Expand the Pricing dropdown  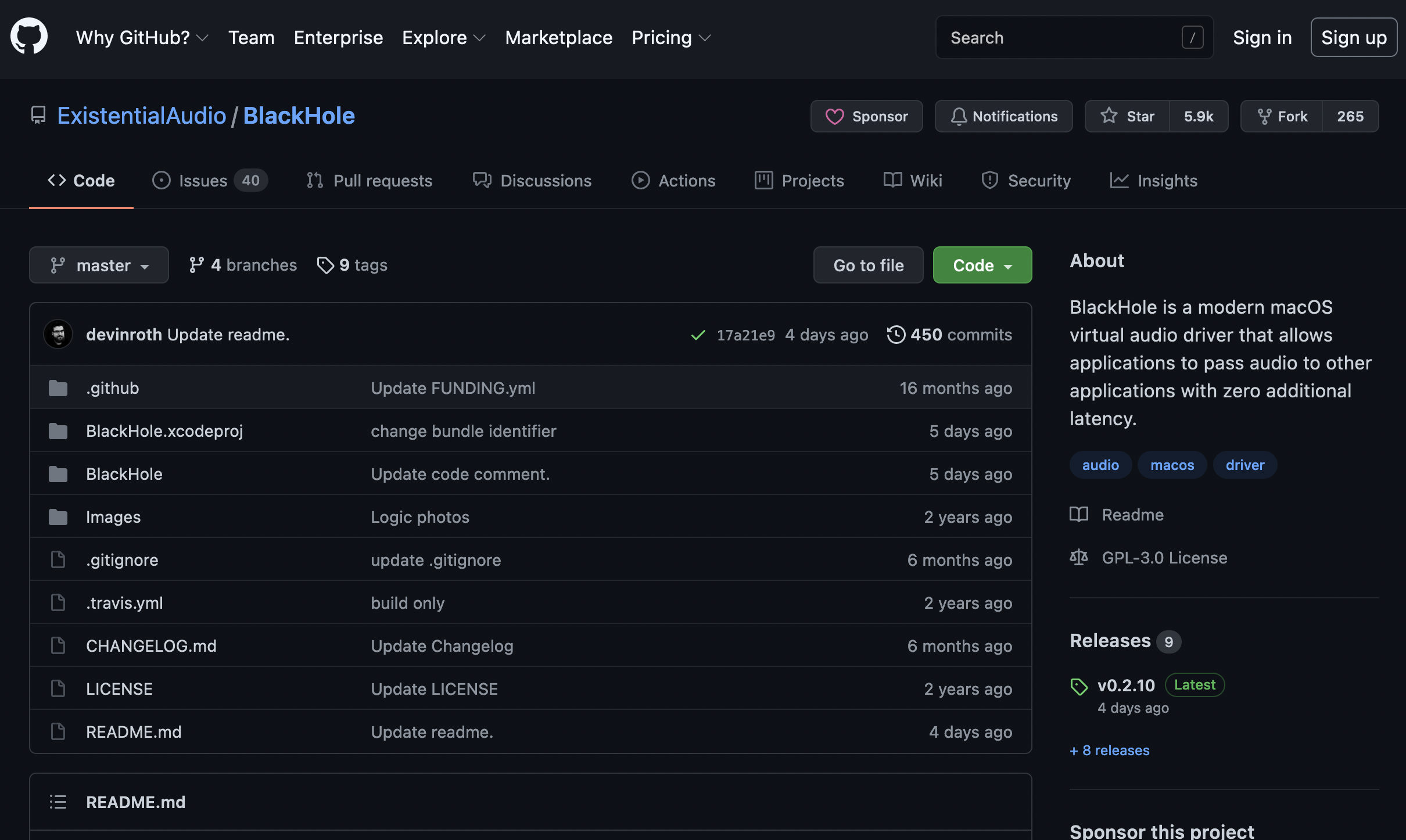671,37
